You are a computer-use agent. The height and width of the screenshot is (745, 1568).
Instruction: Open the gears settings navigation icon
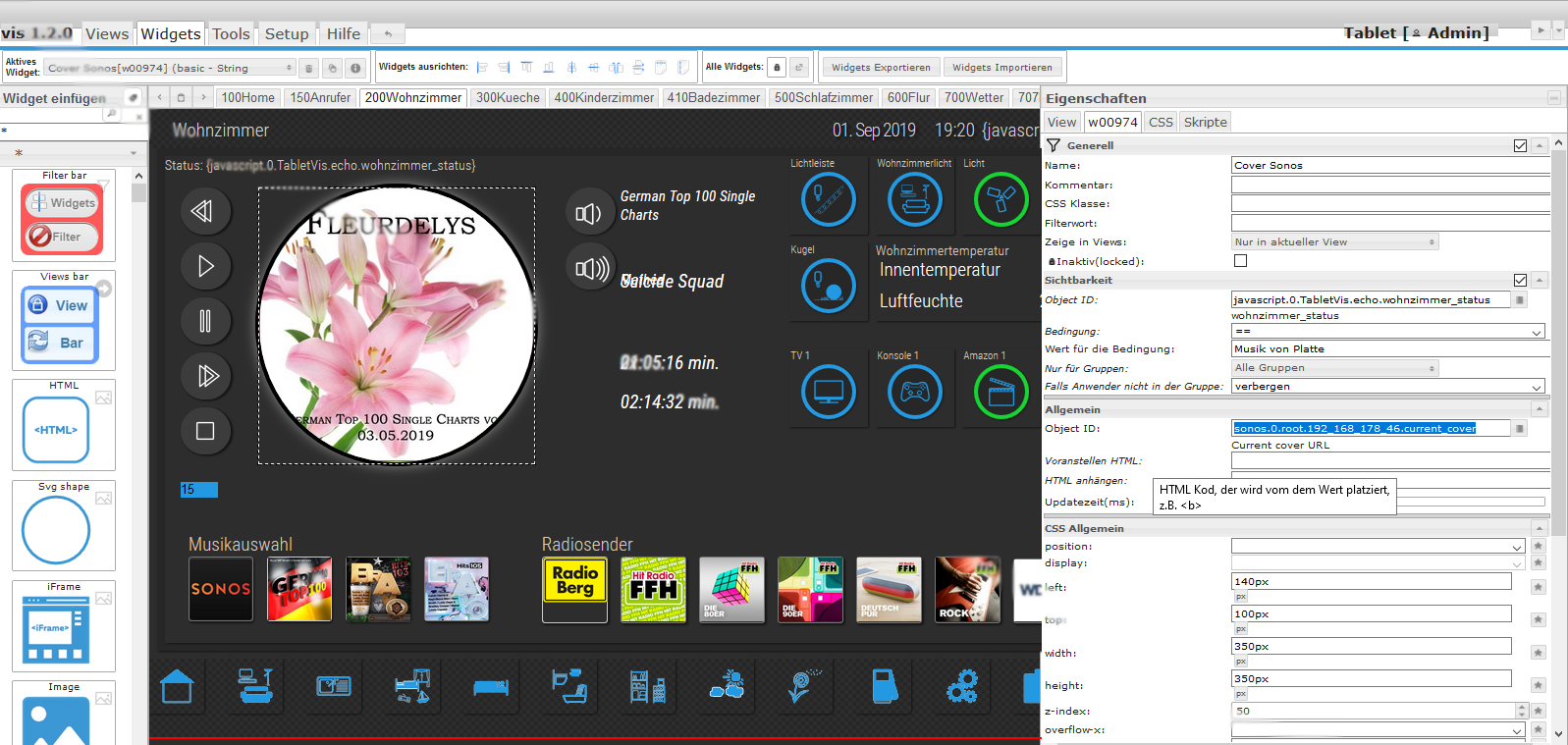(x=962, y=686)
